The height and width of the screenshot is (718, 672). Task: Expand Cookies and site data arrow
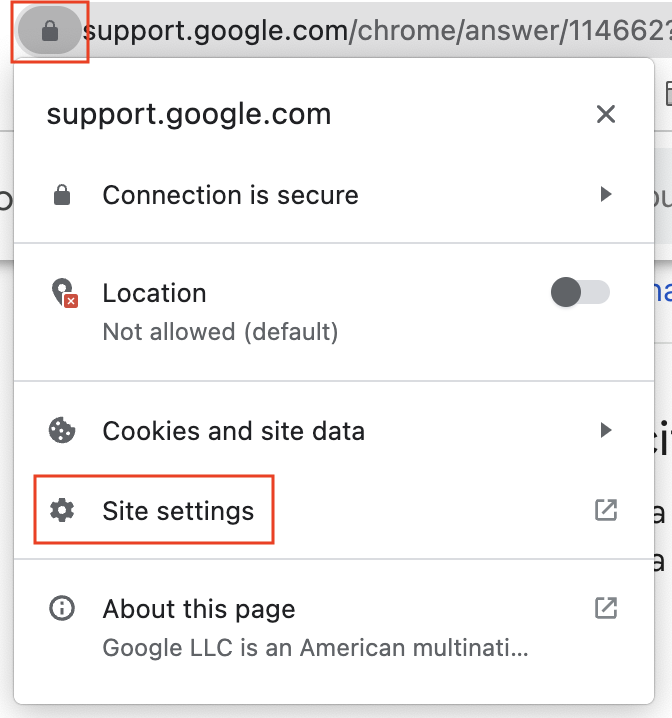605,431
